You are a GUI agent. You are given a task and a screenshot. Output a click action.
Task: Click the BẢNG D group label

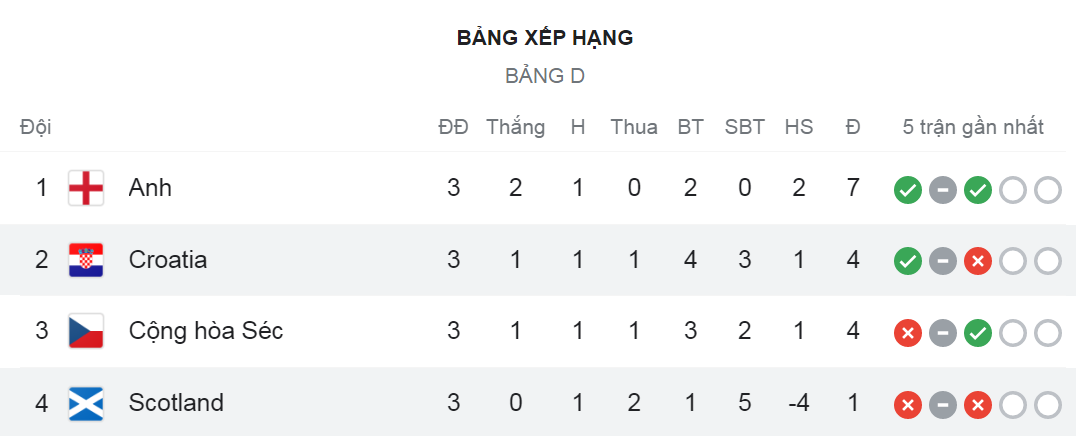point(545,76)
